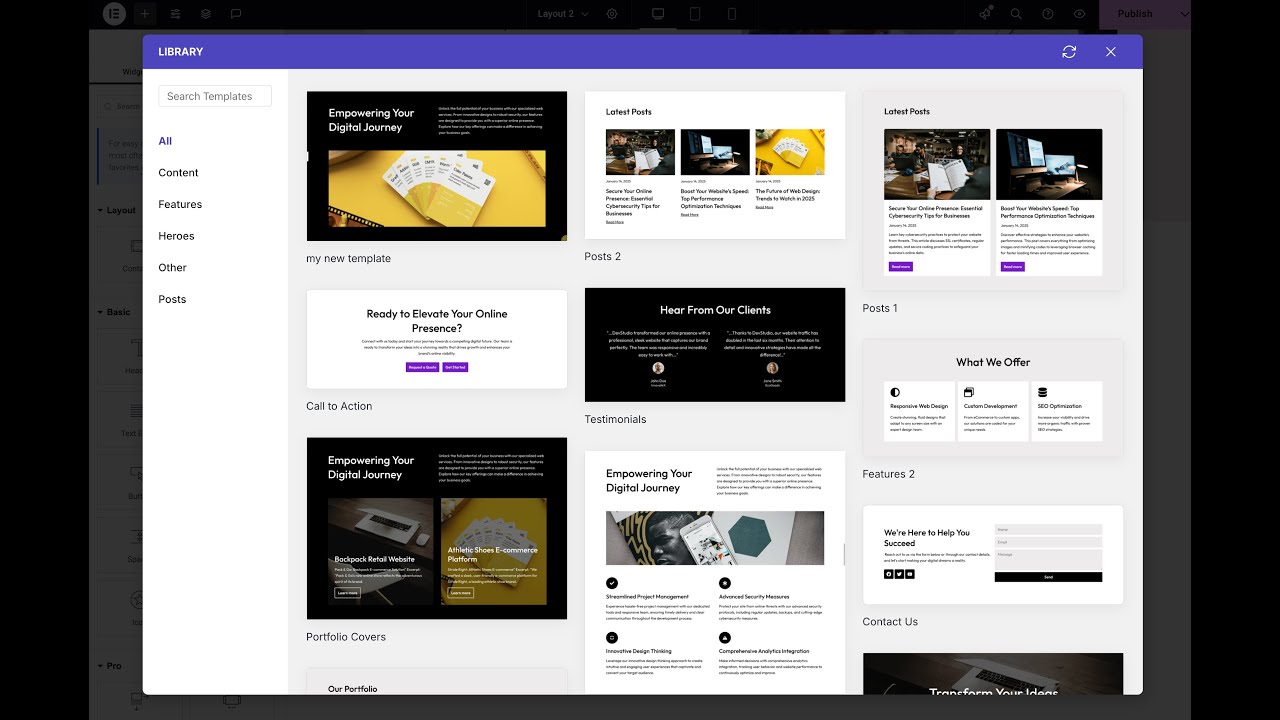Open the Layout 2 document dropdown

point(563,14)
